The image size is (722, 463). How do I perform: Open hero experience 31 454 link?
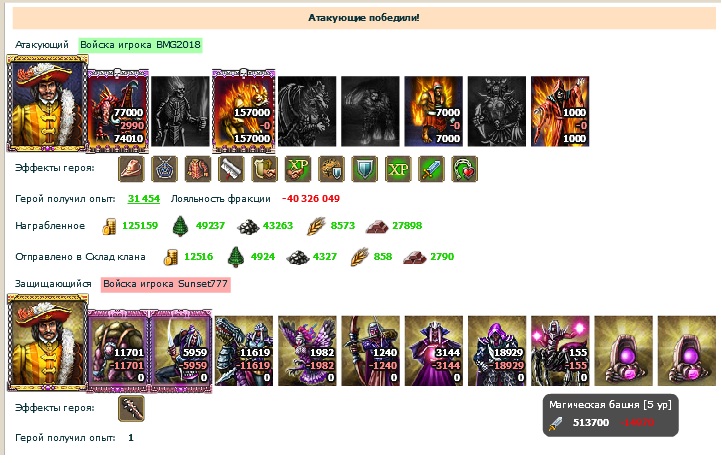(144, 199)
